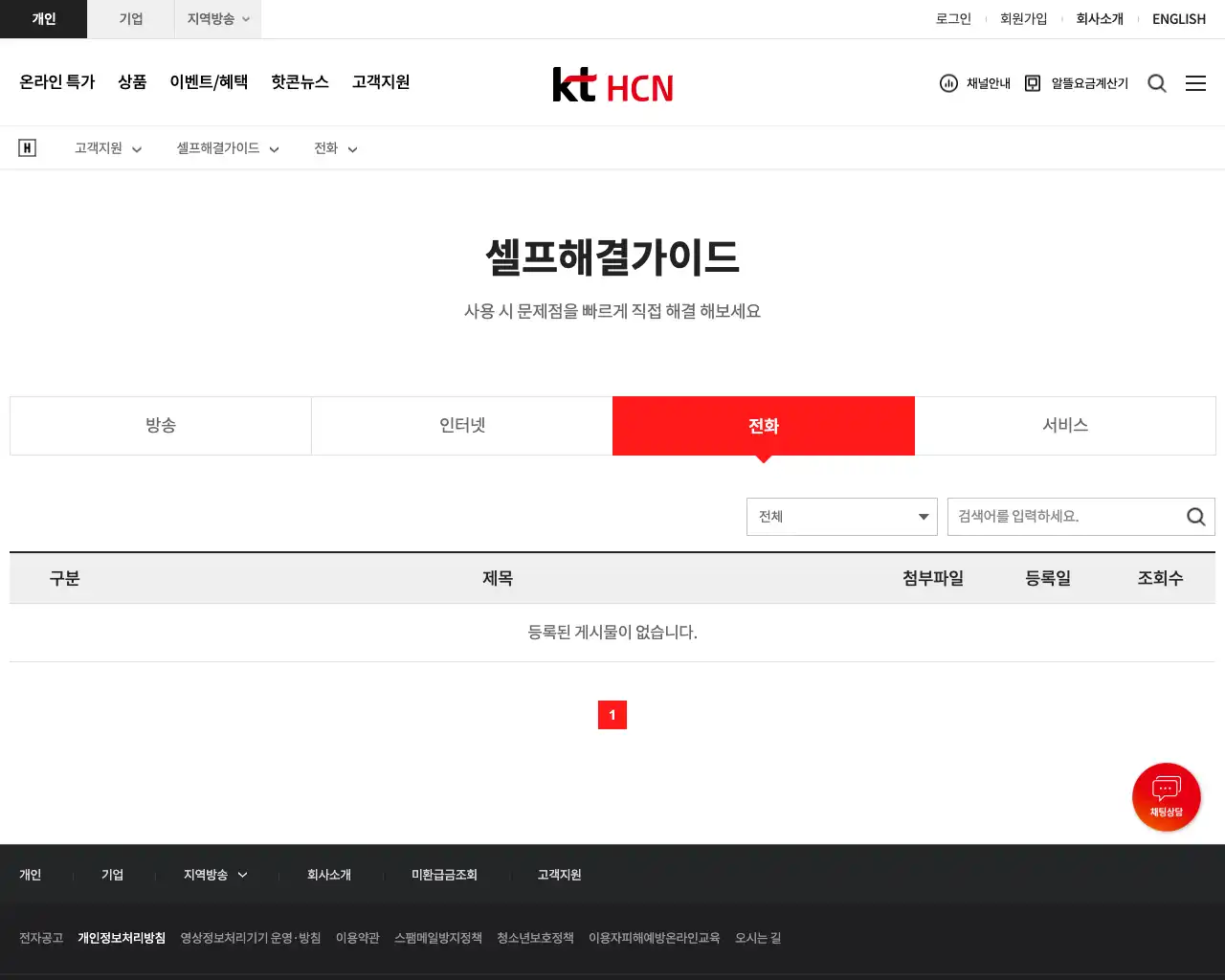Open the rate calculator icon
This screenshot has height=980, width=1225.
click(x=1033, y=83)
